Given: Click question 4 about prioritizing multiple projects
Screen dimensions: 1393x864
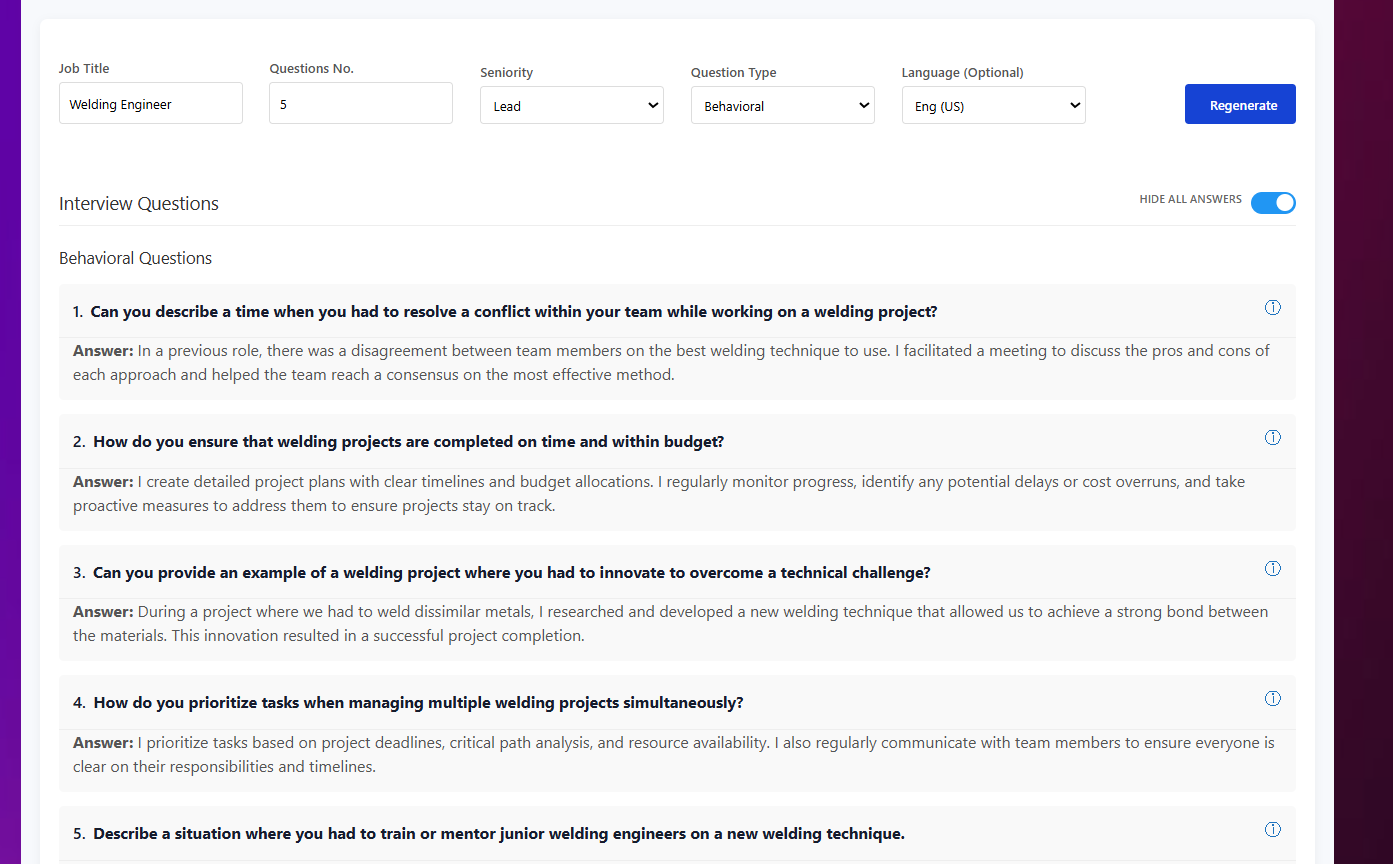Looking at the screenshot, I should 408,703.
